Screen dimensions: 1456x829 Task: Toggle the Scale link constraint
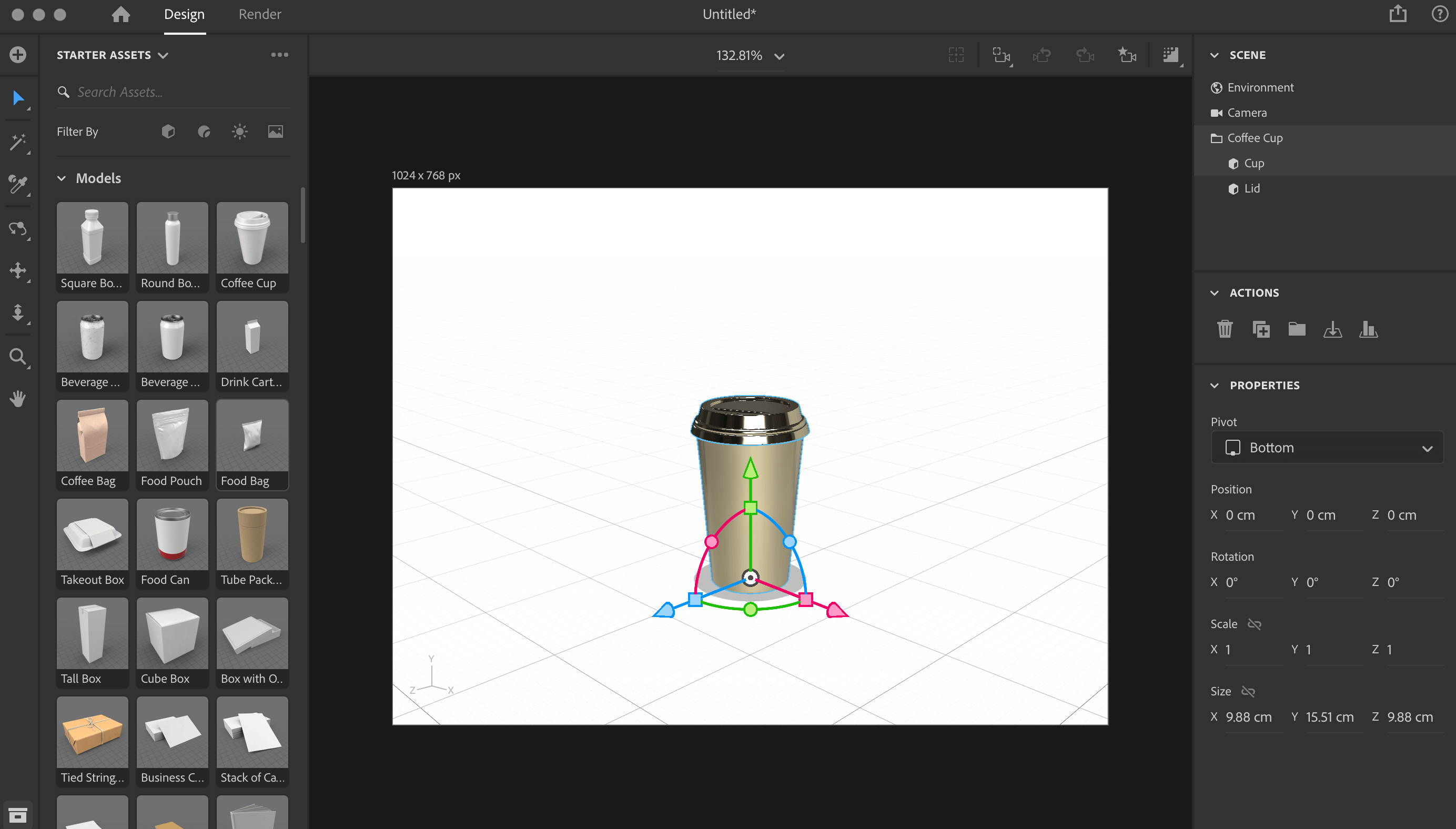1254,623
